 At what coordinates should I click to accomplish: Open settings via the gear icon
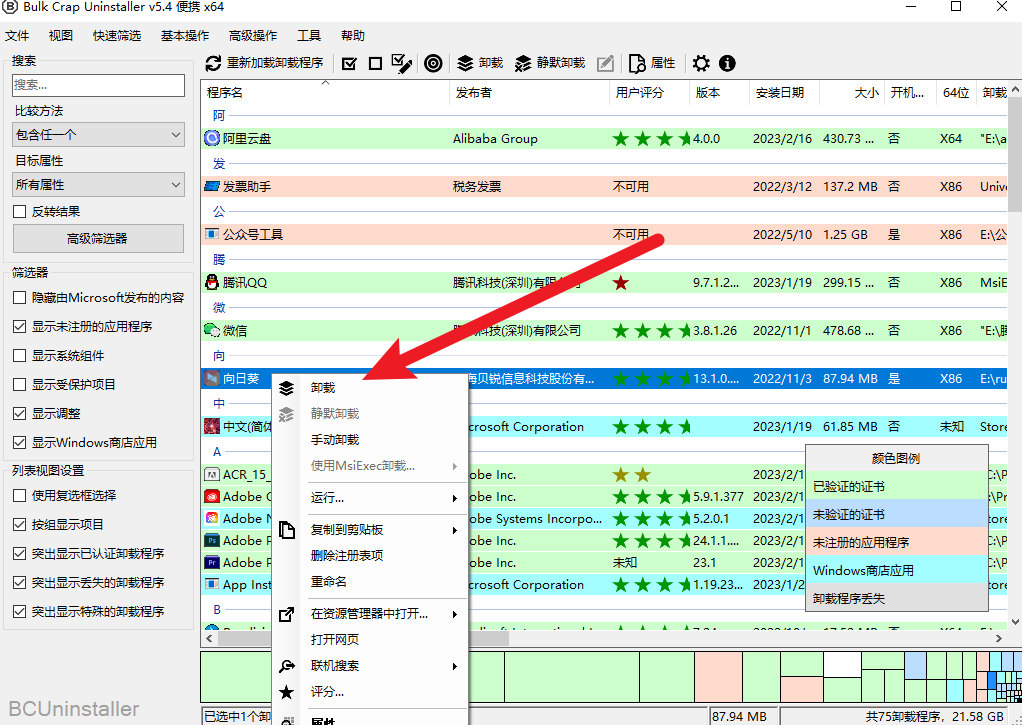click(x=701, y=63)
